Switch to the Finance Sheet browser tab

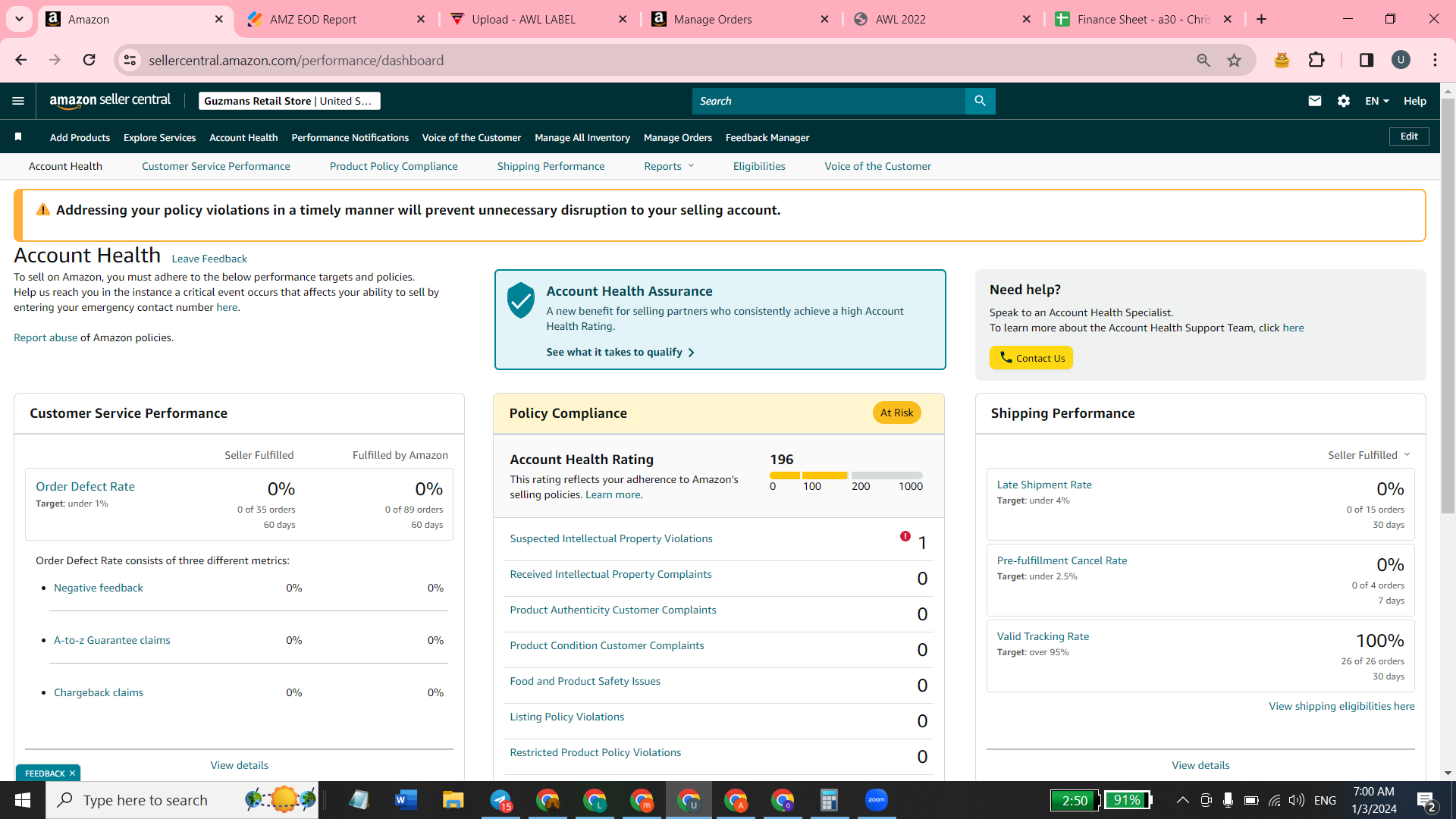tap(1144, 19)
